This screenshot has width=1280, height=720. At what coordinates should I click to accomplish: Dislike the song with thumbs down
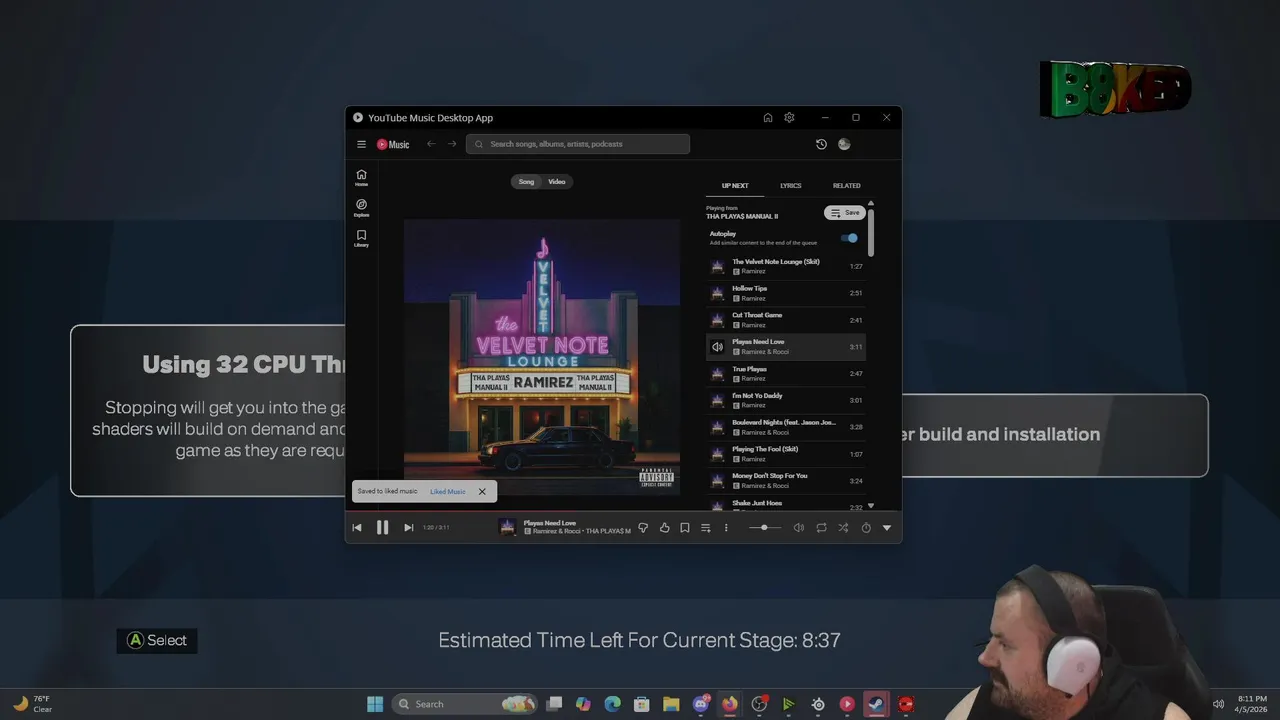tap(643, 527)
